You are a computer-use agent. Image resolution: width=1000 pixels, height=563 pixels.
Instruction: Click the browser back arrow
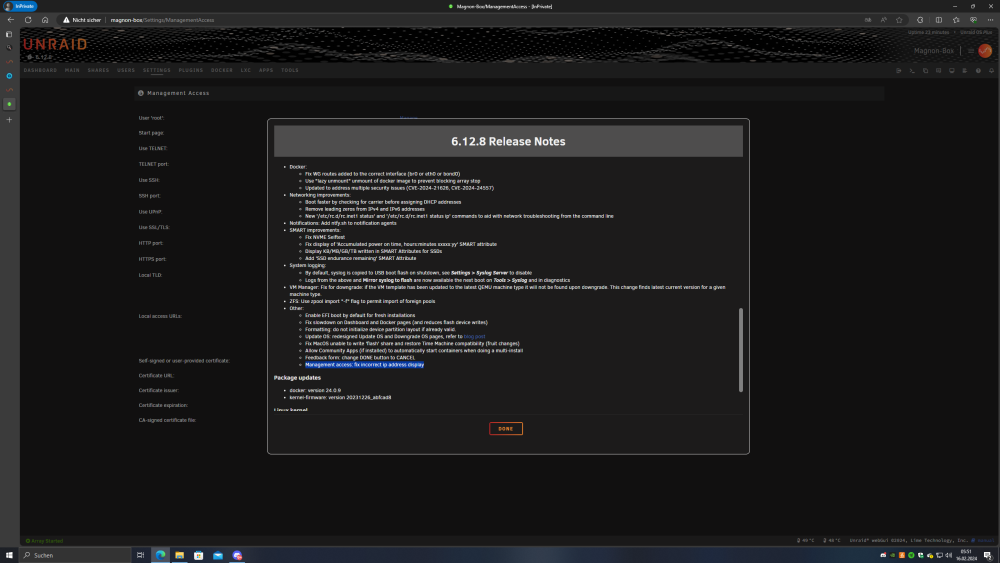(x=10, y=20)
